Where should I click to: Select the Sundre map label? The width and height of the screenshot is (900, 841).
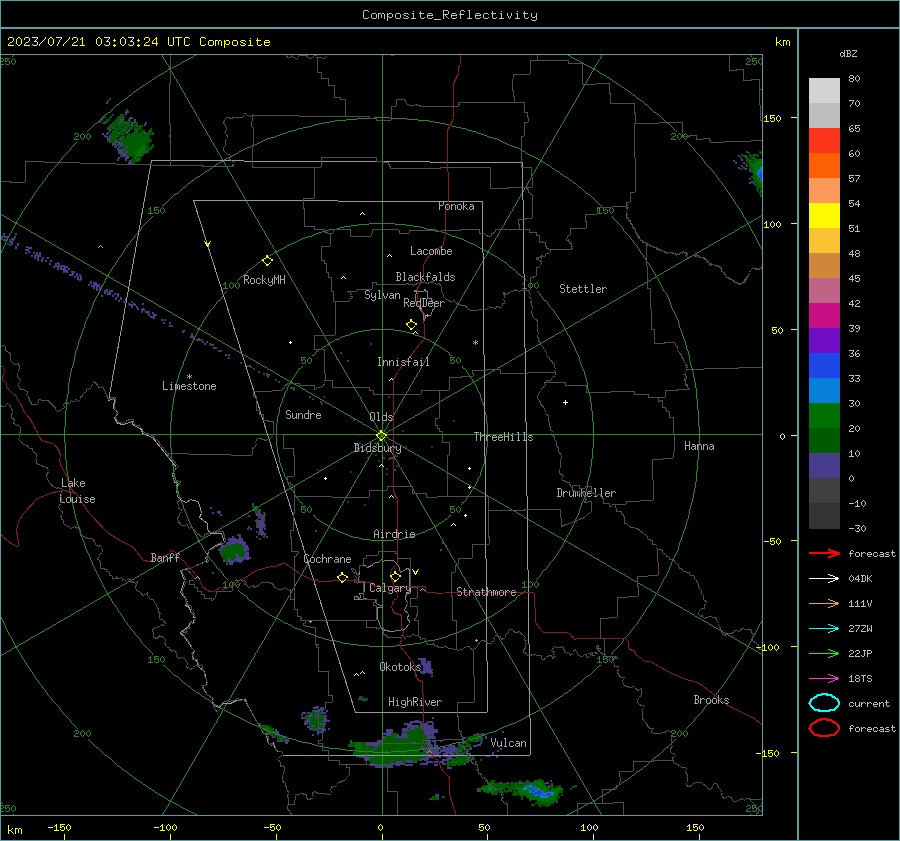click(303, 414)
